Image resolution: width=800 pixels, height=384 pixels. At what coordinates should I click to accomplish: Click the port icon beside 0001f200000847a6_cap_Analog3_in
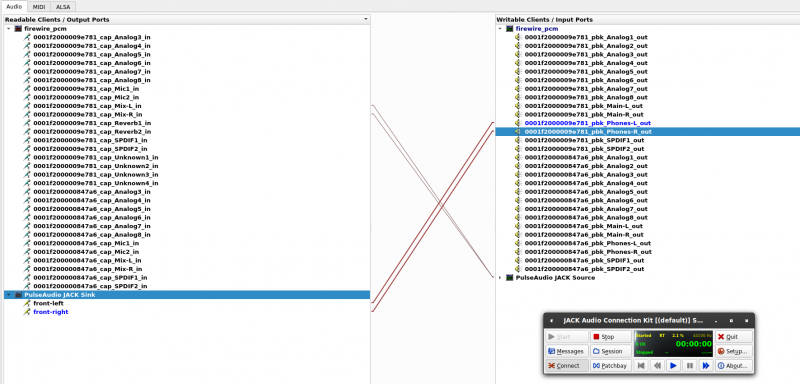point(27,192)
